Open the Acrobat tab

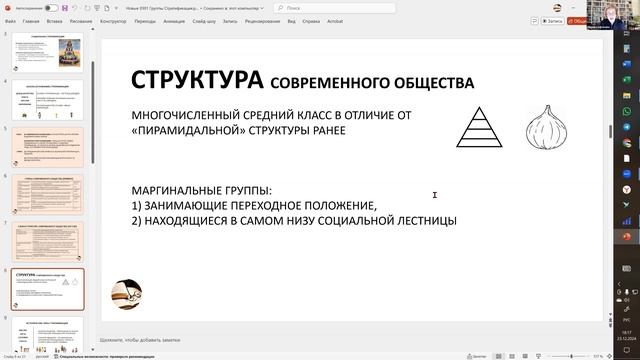click(335, 21)
